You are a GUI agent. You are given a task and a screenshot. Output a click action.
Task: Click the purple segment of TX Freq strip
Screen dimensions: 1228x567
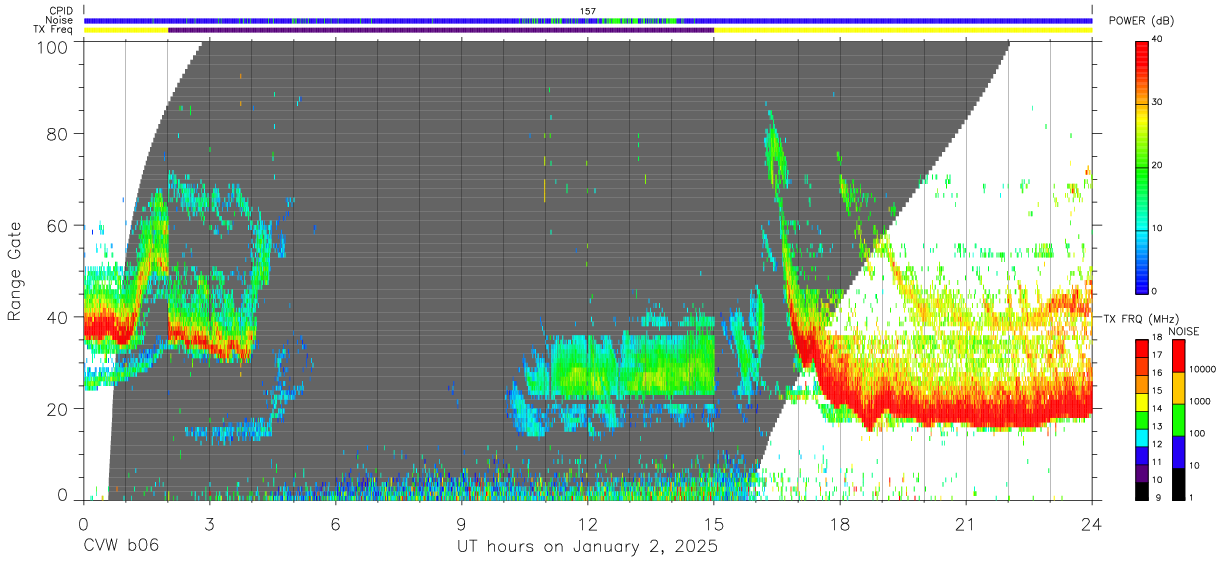tap(441, 30)
